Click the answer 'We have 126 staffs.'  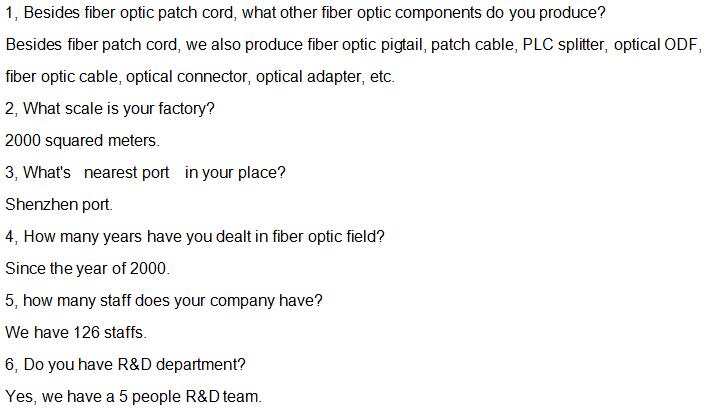pos(76,333)
